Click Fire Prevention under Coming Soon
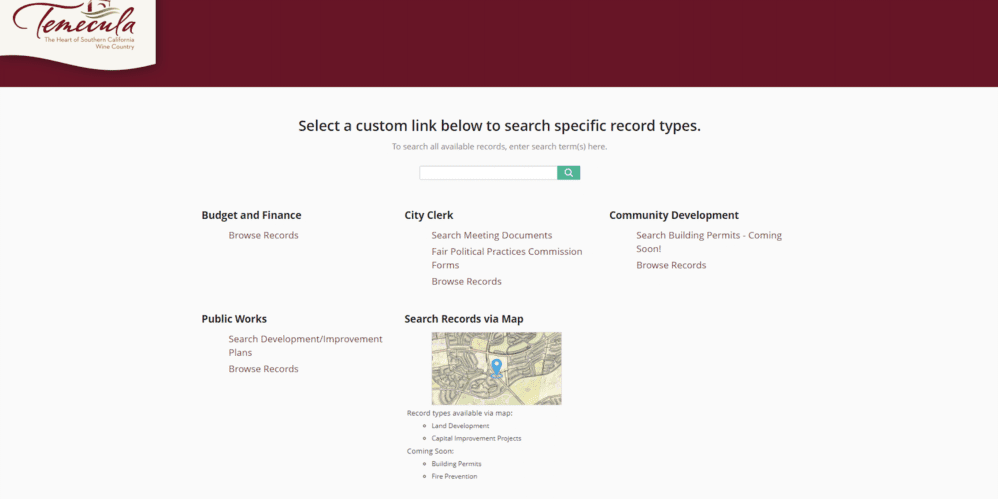The width and height of the screenshot is (998, 499). pos(454,476)
